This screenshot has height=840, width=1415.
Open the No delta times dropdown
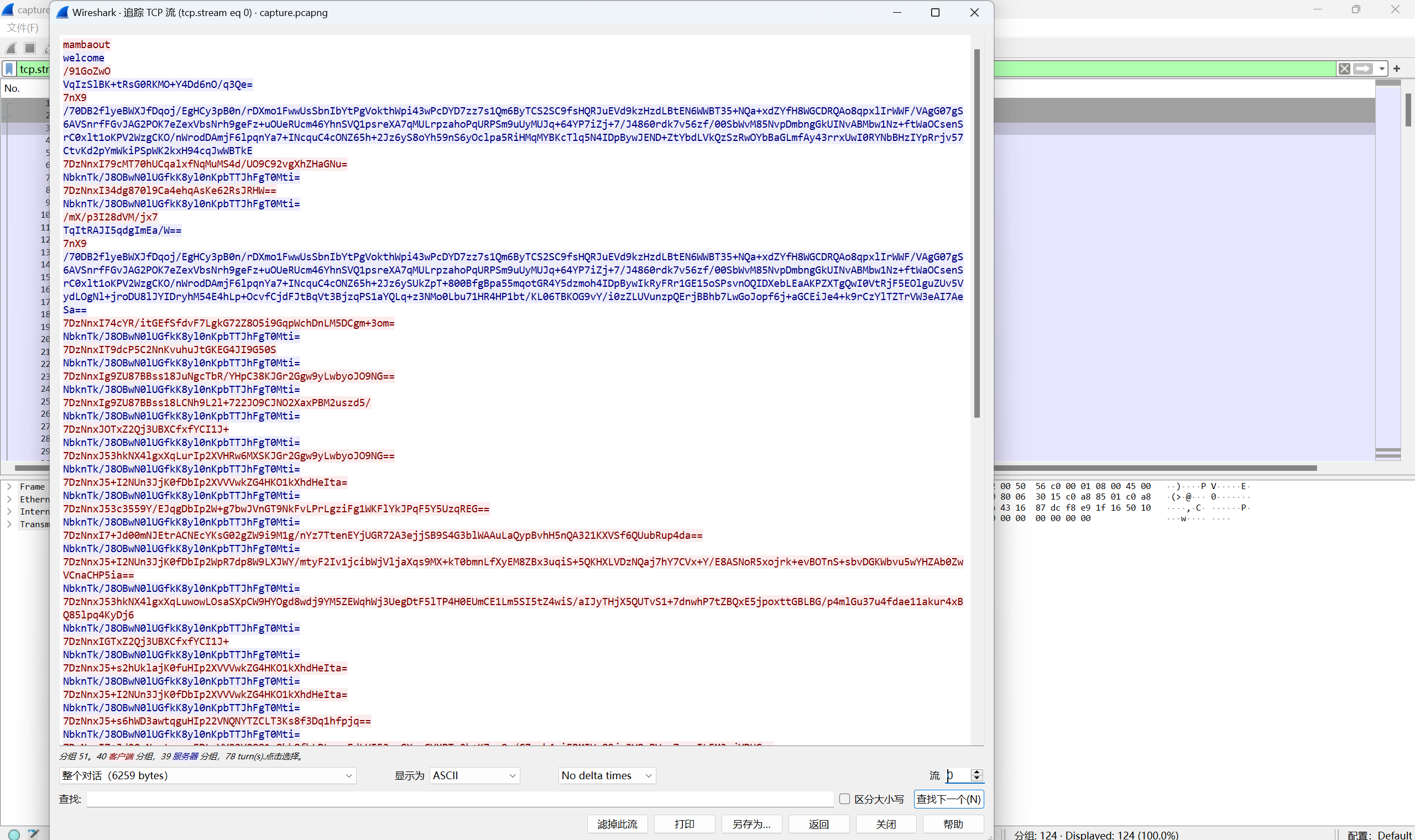click(607, 775)
